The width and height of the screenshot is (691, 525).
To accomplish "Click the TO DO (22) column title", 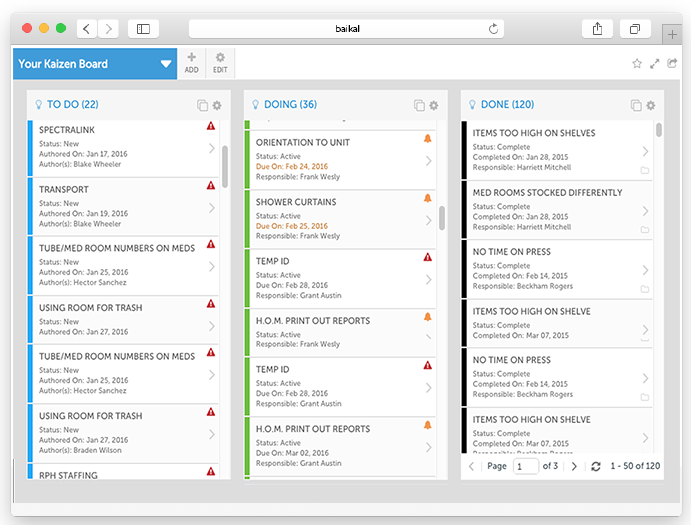I will (73, 104).
